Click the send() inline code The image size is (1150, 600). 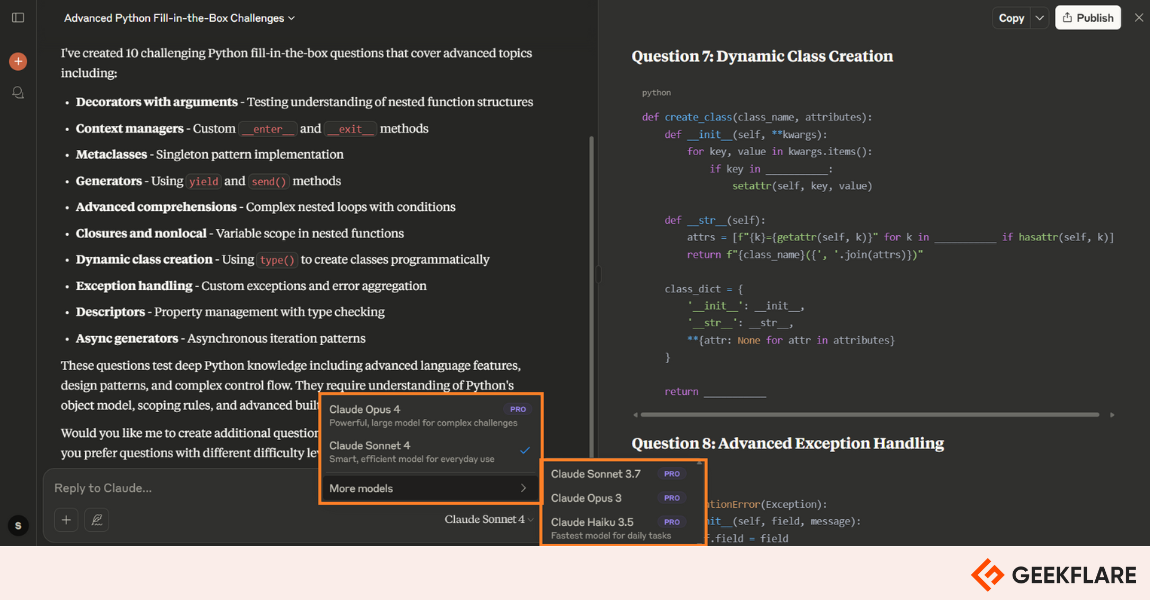(269, 181)
